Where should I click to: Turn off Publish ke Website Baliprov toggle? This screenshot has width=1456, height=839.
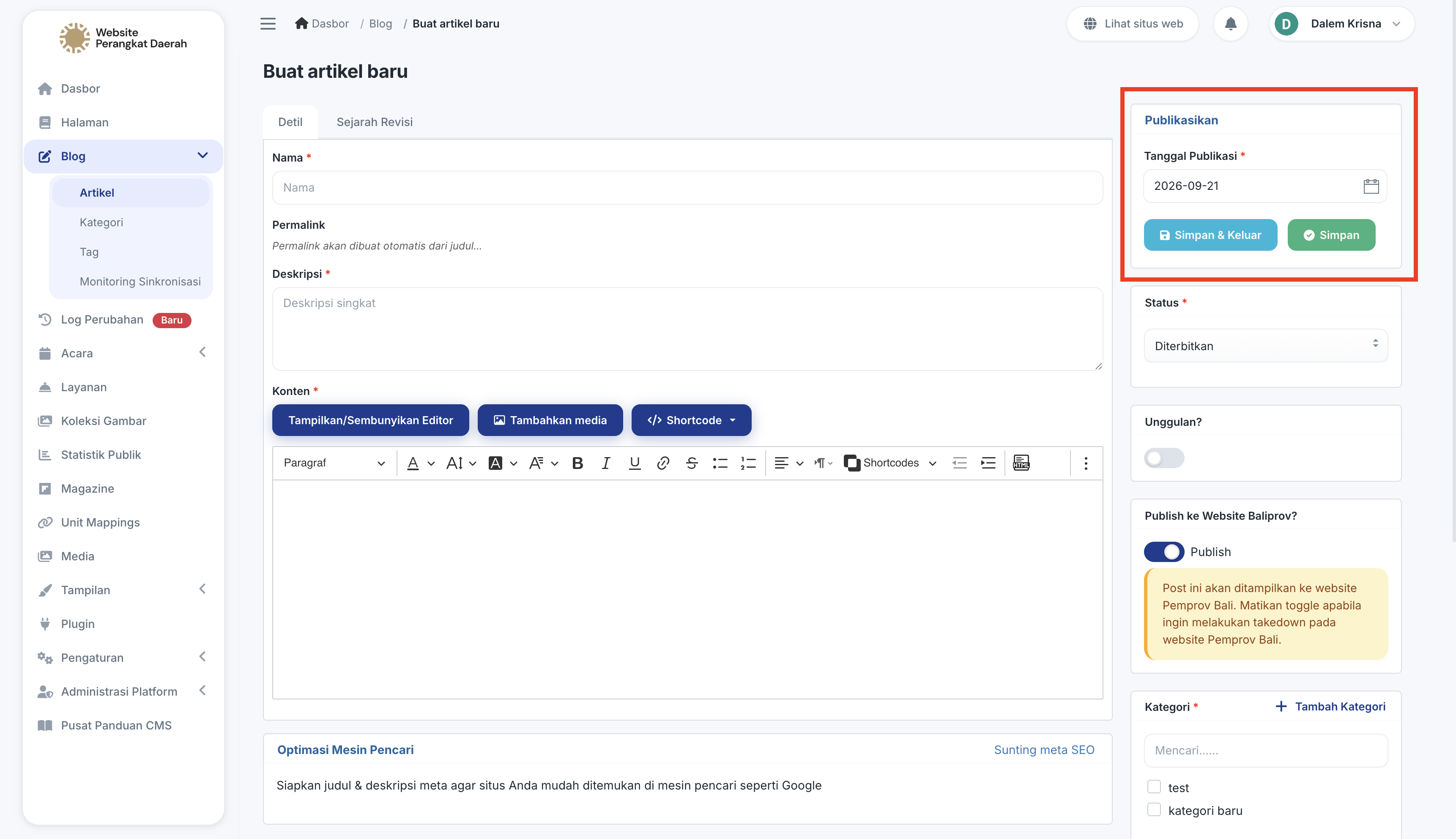[1163, 552]
